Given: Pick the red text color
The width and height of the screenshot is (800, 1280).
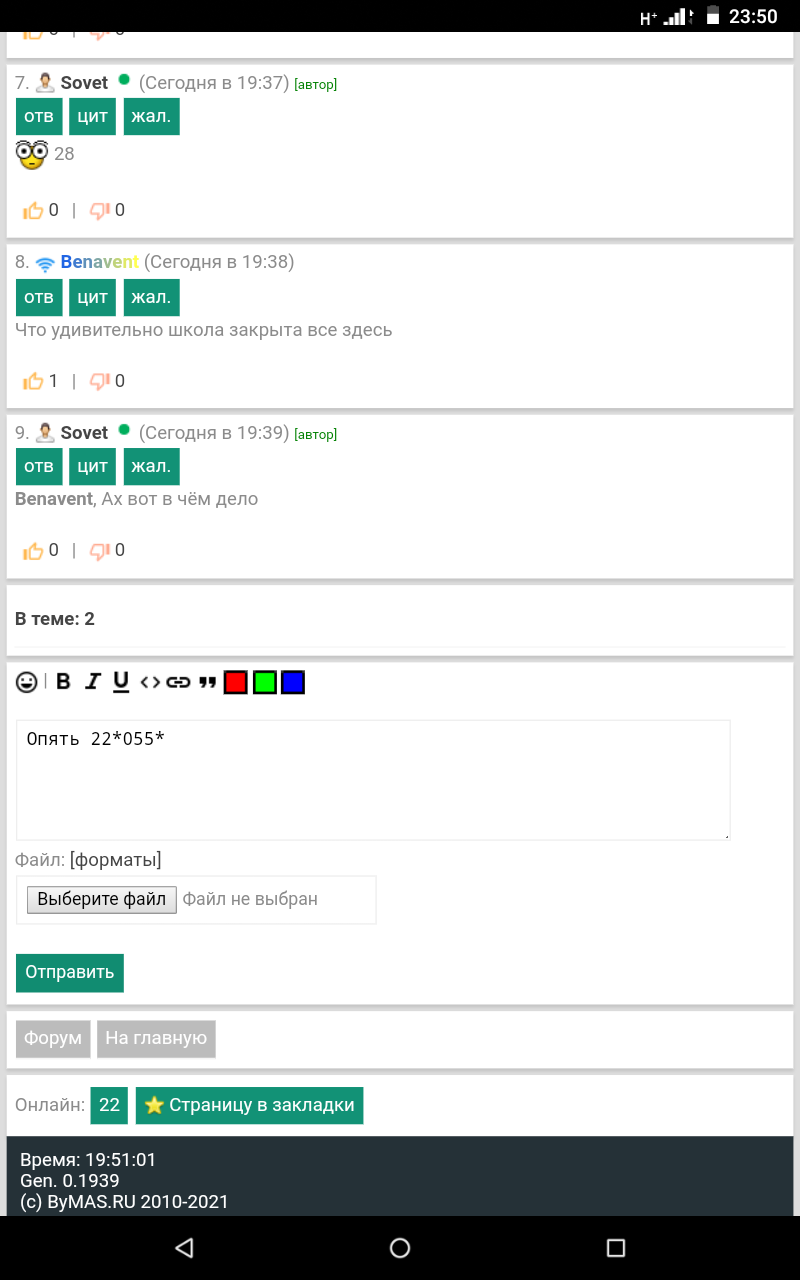Looking at the screenshot, I should tap(236, 682).
